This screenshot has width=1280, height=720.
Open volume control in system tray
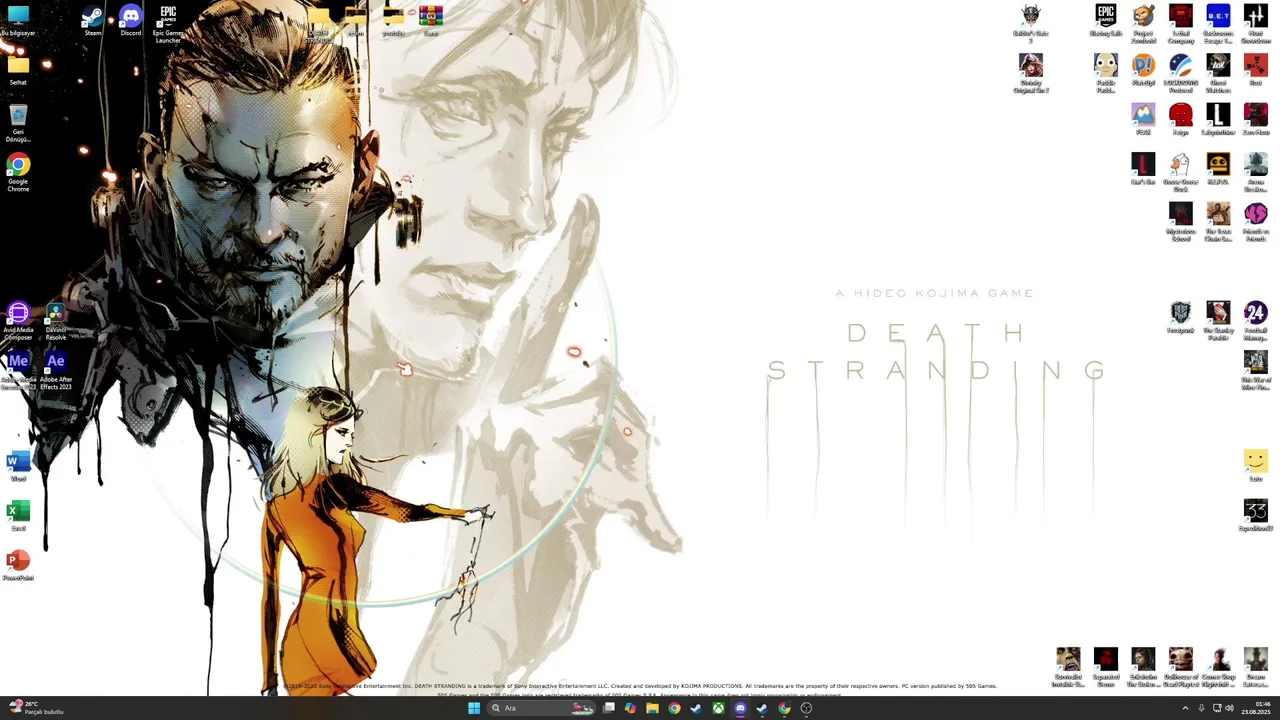point(1229,708)
